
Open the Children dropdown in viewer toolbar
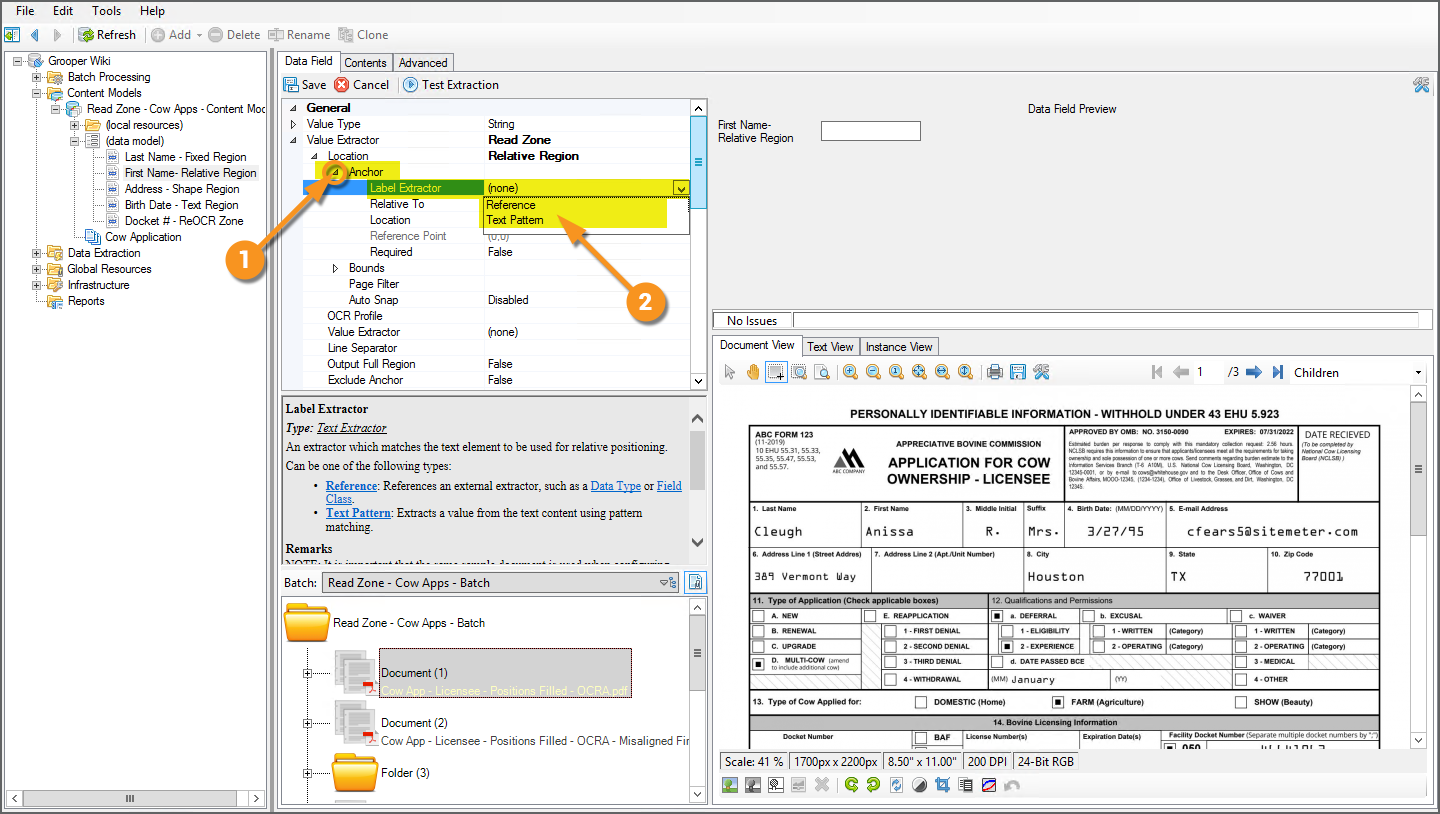1418,373
